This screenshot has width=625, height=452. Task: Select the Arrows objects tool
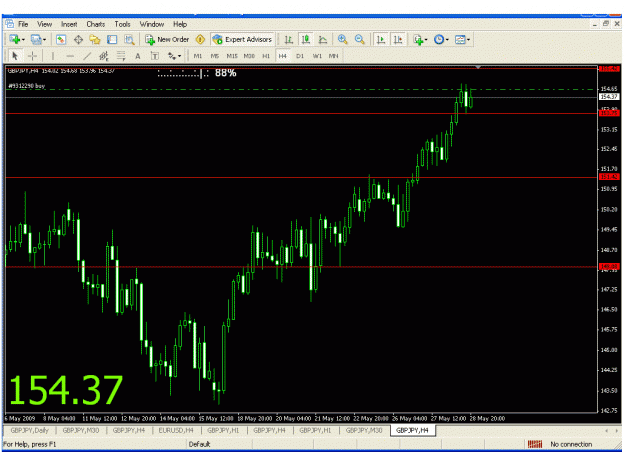[172, 56]
